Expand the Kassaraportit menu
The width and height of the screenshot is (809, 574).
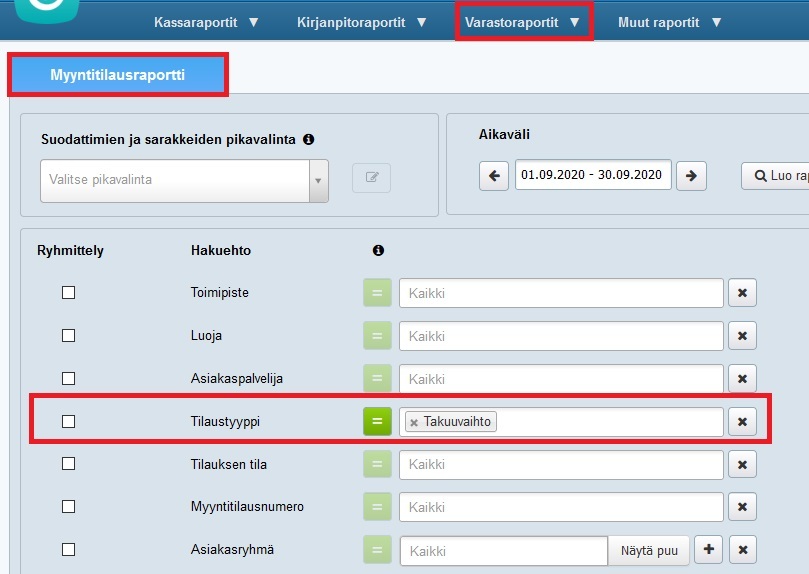click(206, 22)
